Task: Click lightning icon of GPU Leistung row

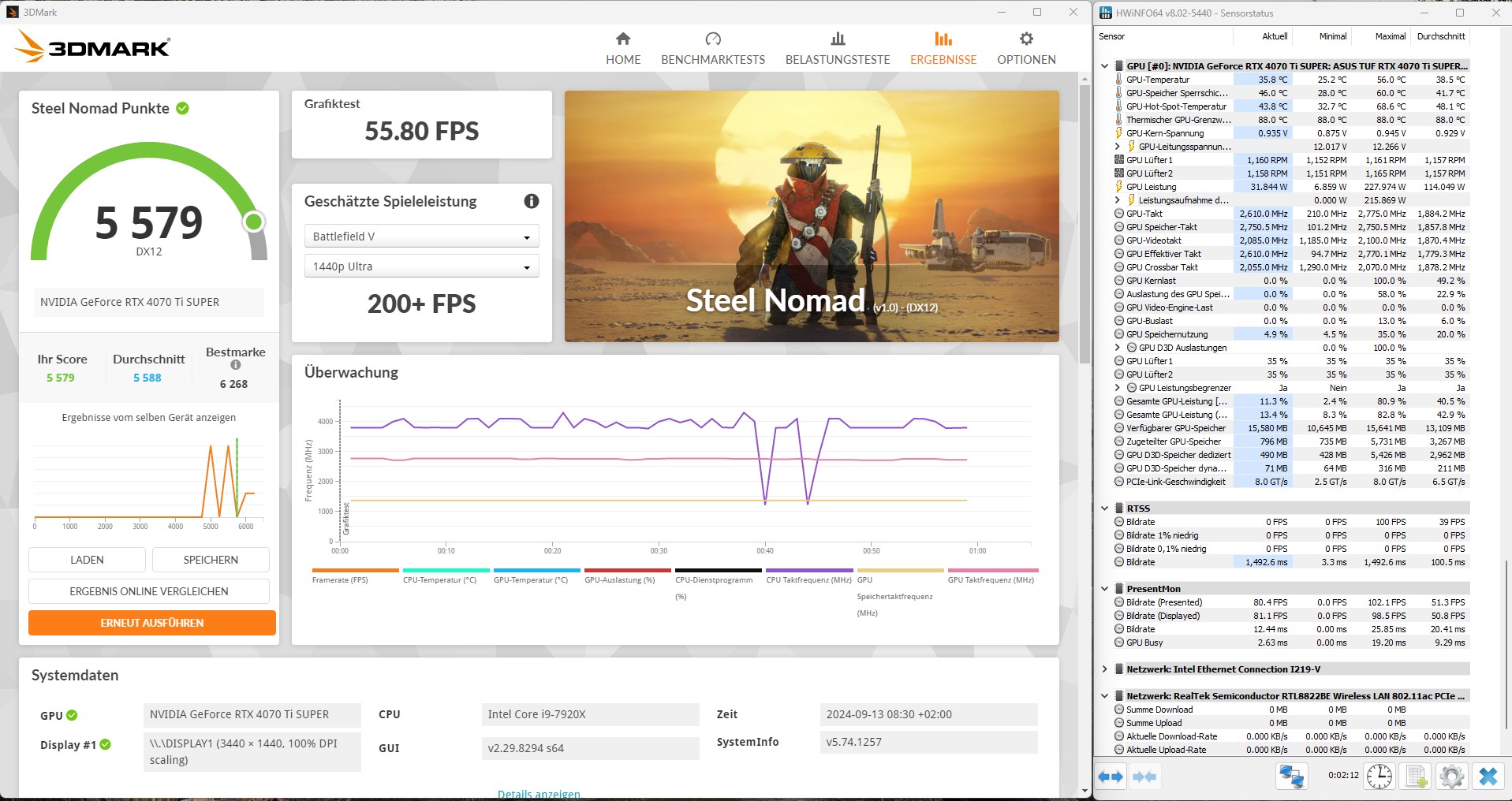Action: pyautogui.click(x=1118, y=187)
